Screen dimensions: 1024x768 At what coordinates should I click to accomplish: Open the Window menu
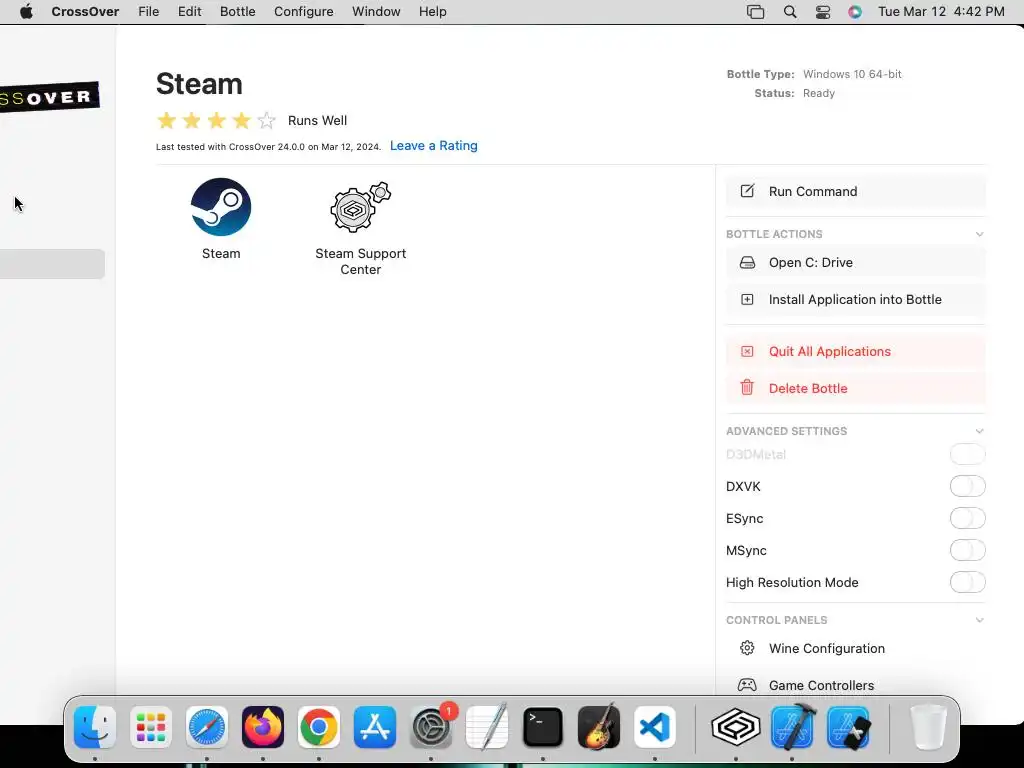[376, 12]
